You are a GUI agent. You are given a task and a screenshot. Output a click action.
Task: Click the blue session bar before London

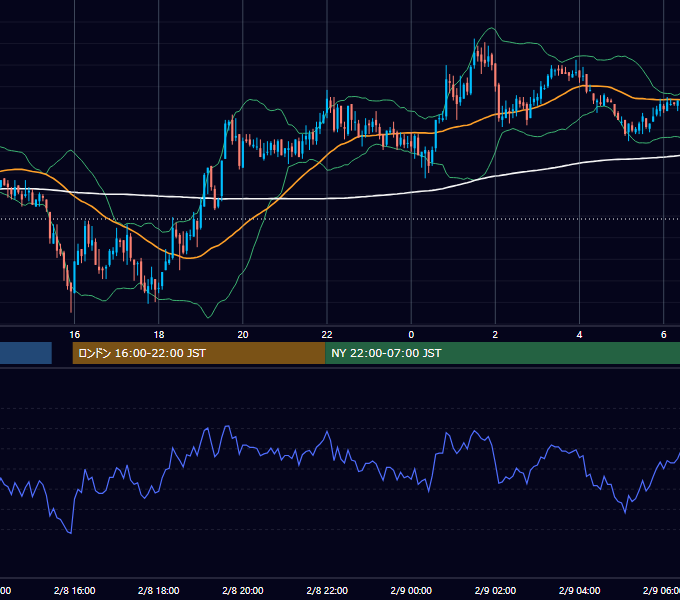click(x=26, y=353)
